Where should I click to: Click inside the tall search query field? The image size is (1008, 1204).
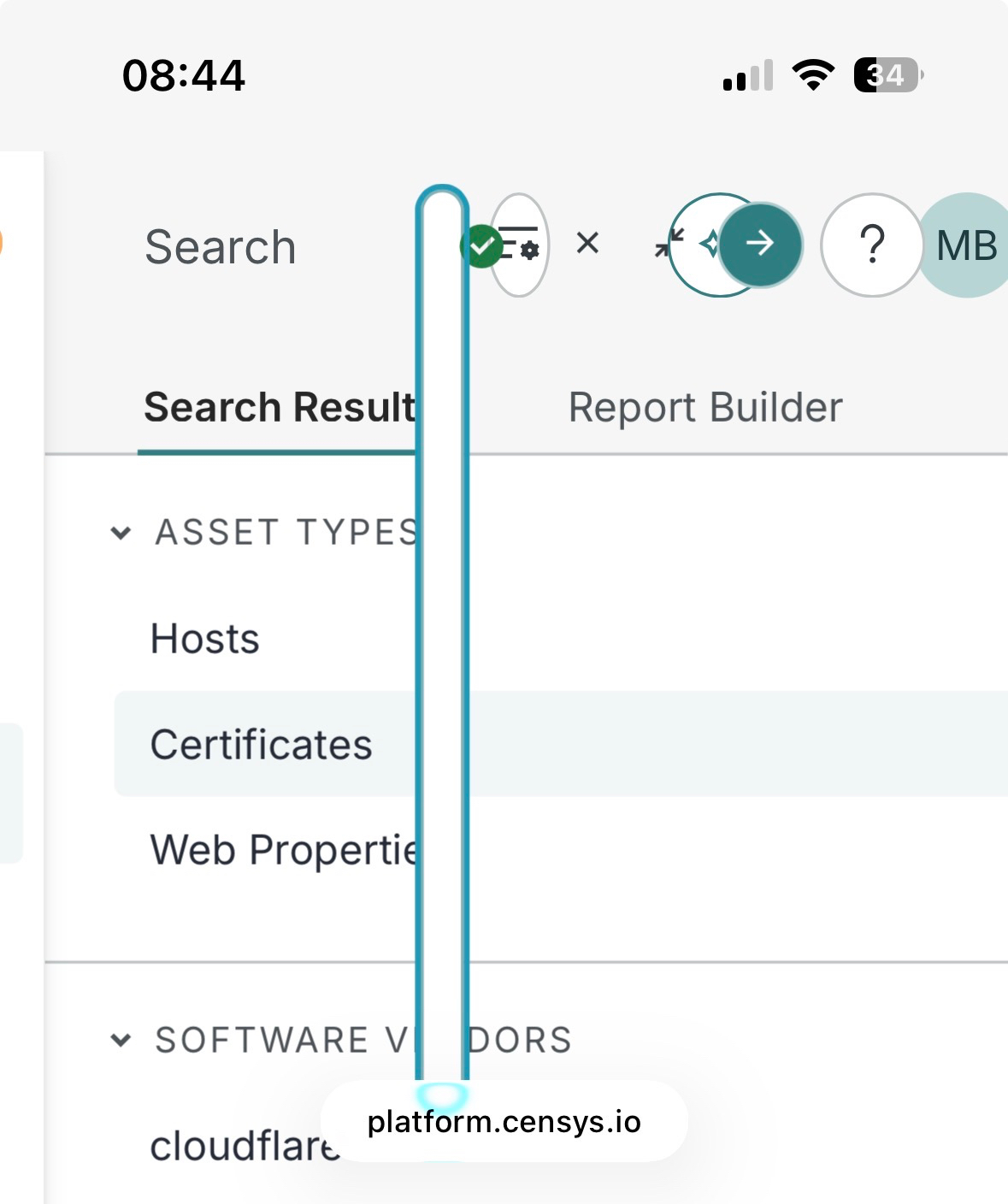click(442, 633)
